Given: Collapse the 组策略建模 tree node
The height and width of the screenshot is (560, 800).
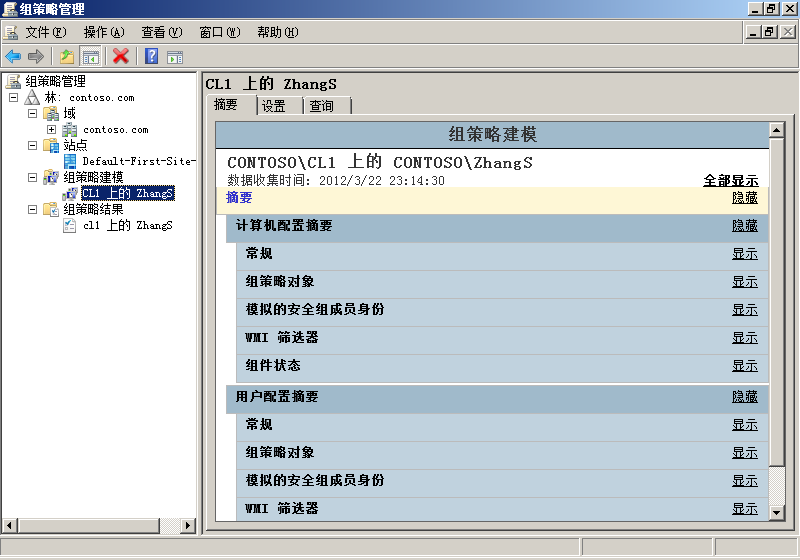Looking at the screenshot, I should (33, 177).
